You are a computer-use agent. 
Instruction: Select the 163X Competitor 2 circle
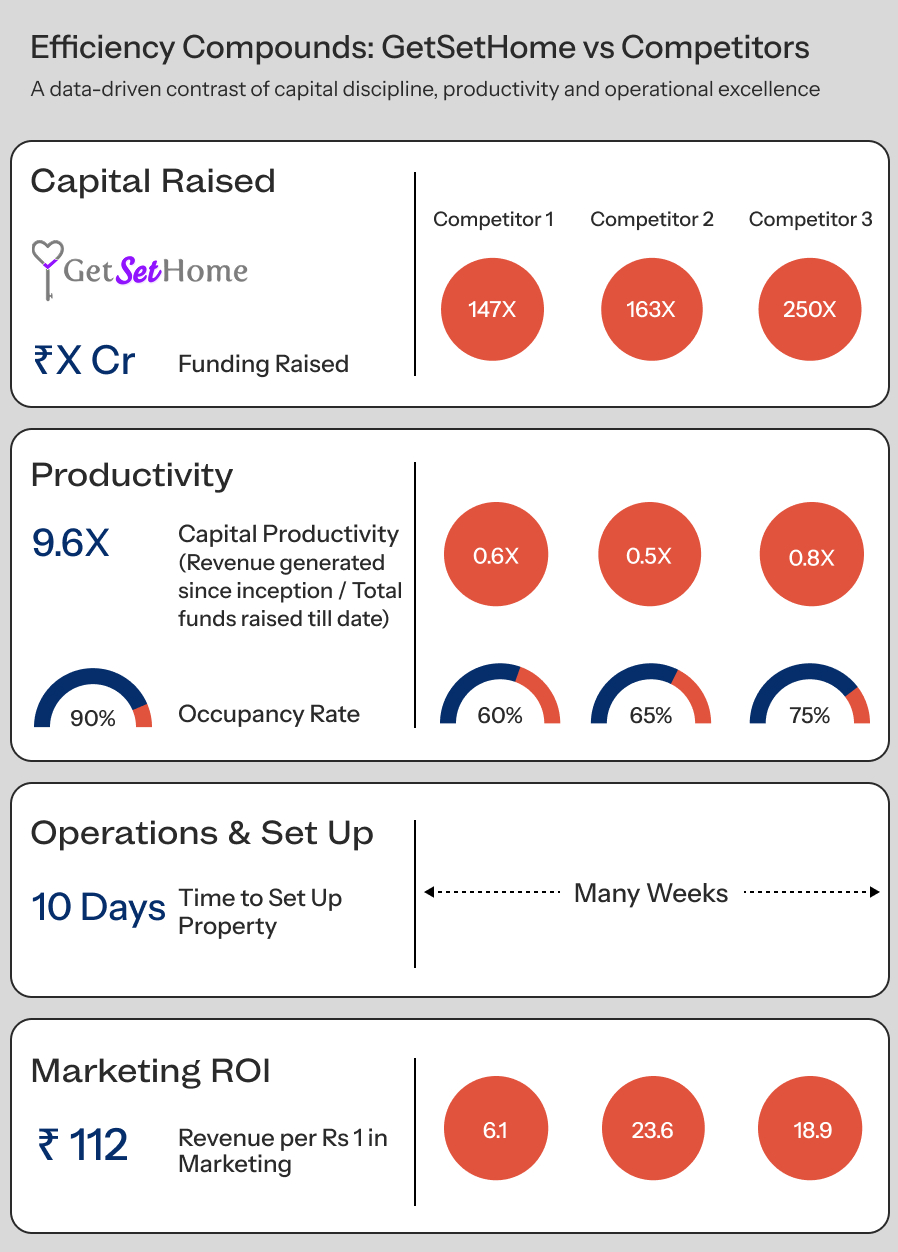click(x=651, y=309)
